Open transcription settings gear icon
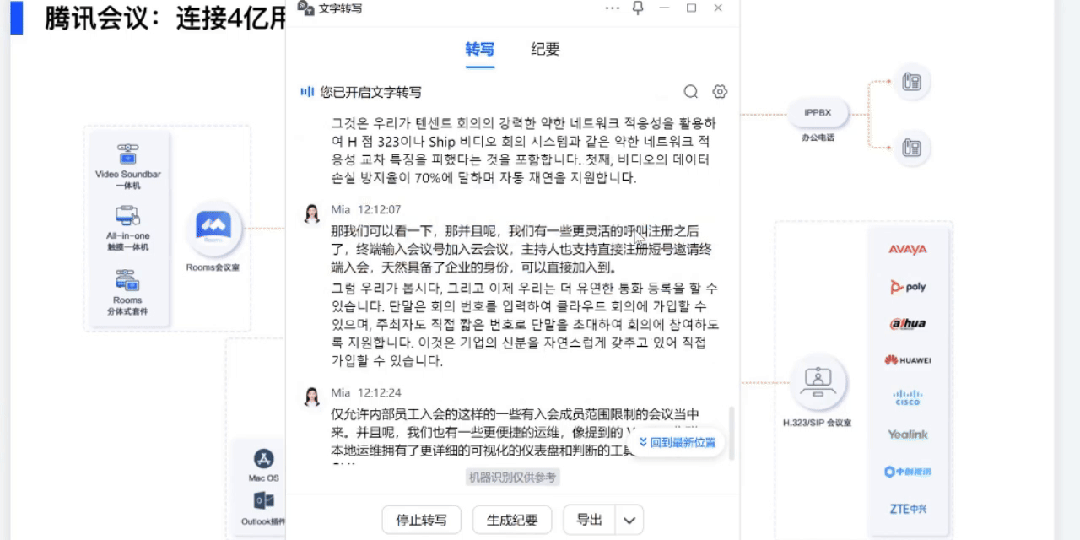Viewport: 1080px width, 540px height. click(x=720, y=92)
